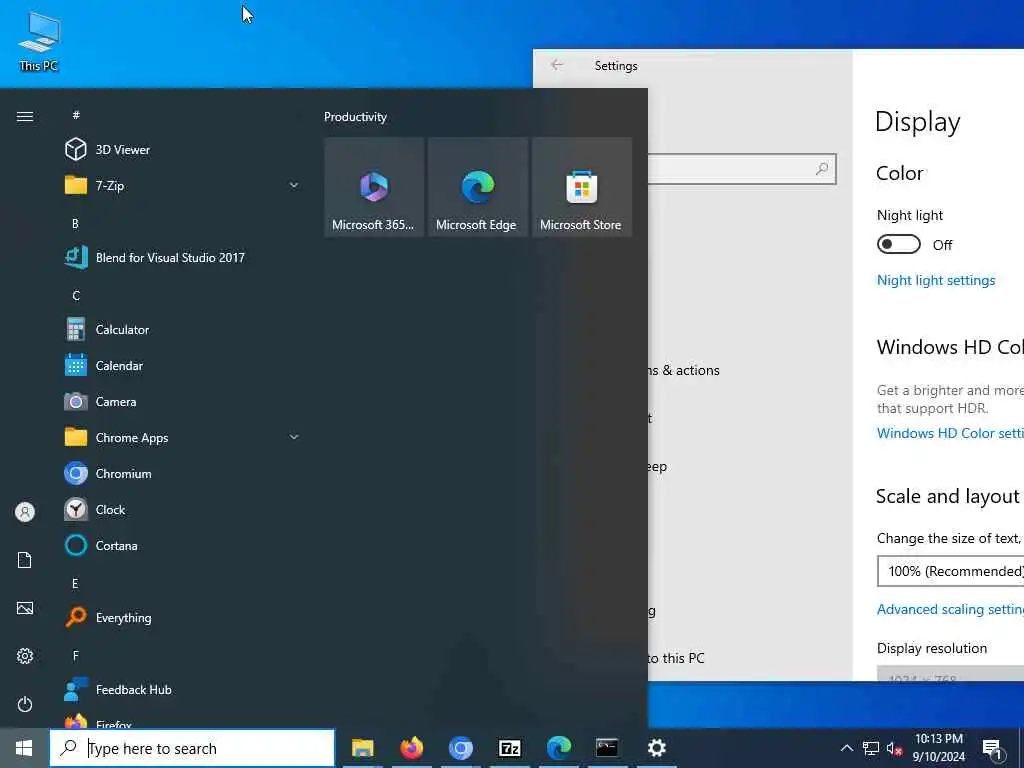Click the network icon in the tray
This screenshot has width=1024, height=768.
(871, 748)
